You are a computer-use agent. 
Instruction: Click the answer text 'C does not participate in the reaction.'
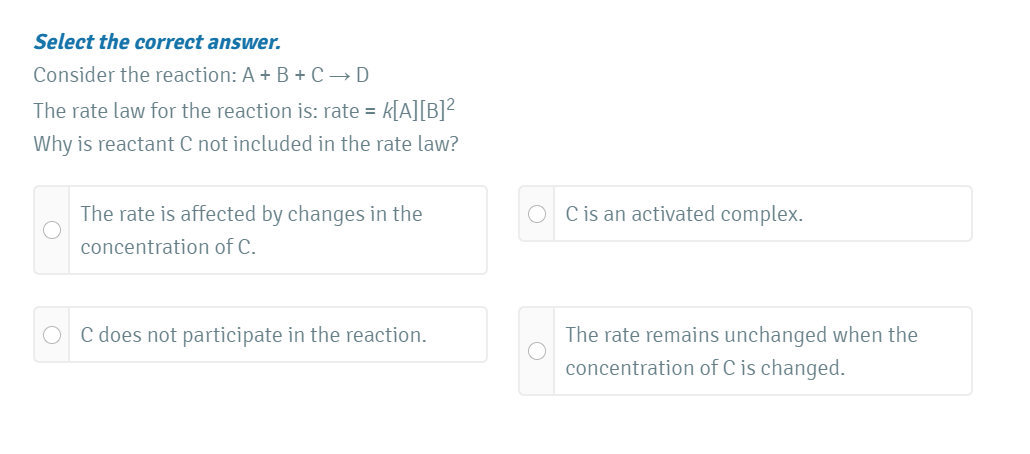point(253,335)
